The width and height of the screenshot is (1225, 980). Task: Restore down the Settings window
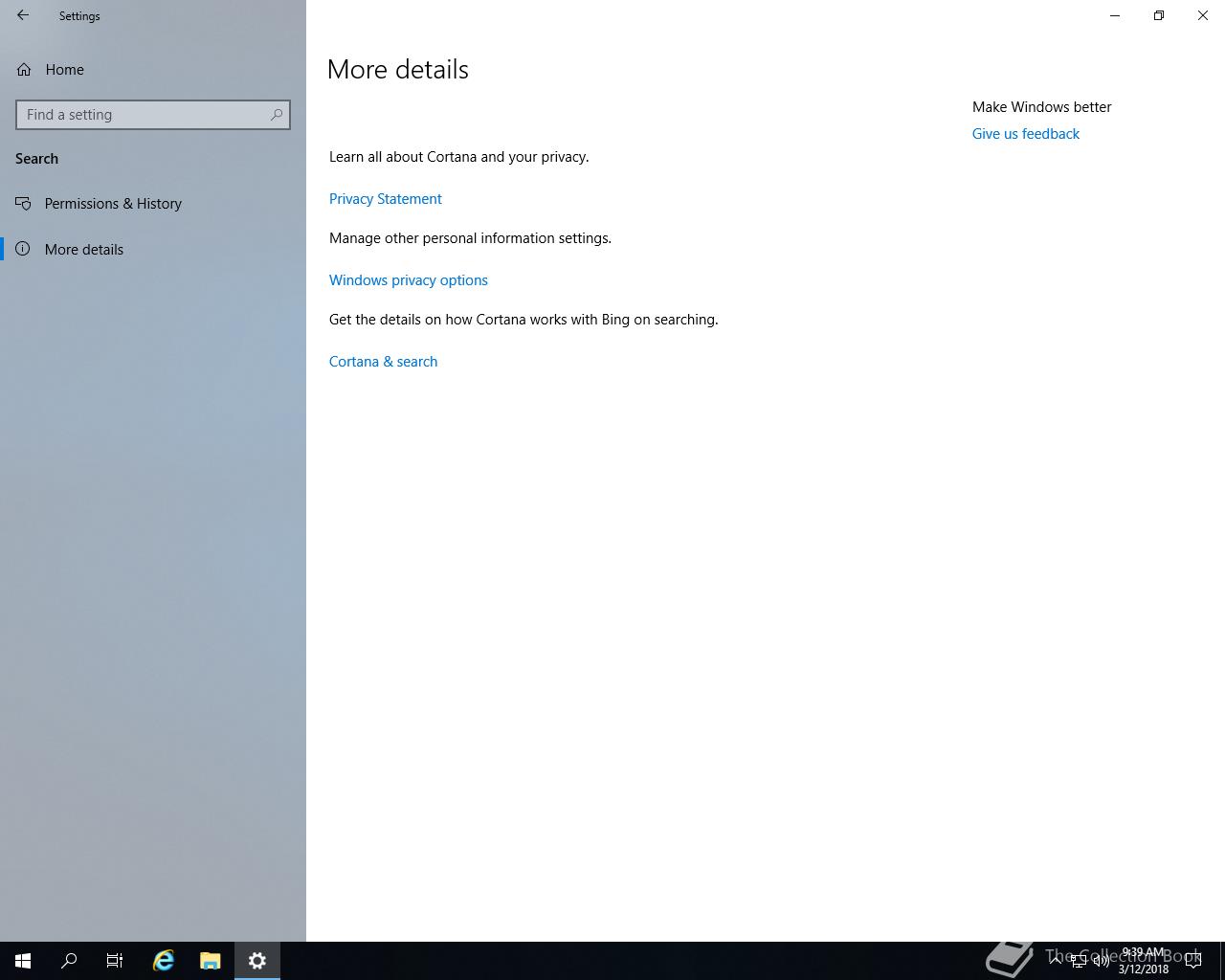tap(1159, 15)
